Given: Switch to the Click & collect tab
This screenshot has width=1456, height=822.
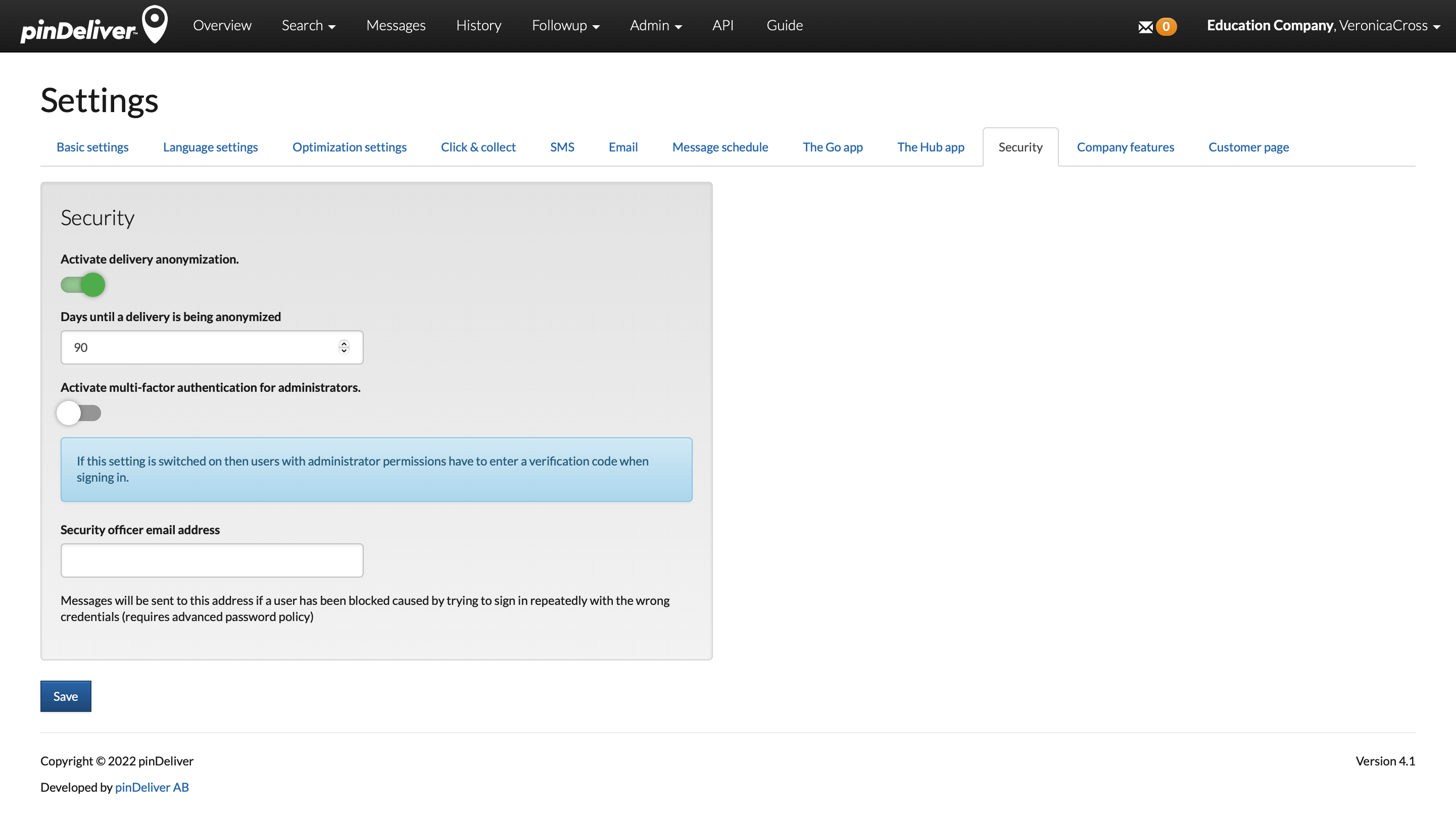Looking at the screenshot, I should [x=478, y=147].
